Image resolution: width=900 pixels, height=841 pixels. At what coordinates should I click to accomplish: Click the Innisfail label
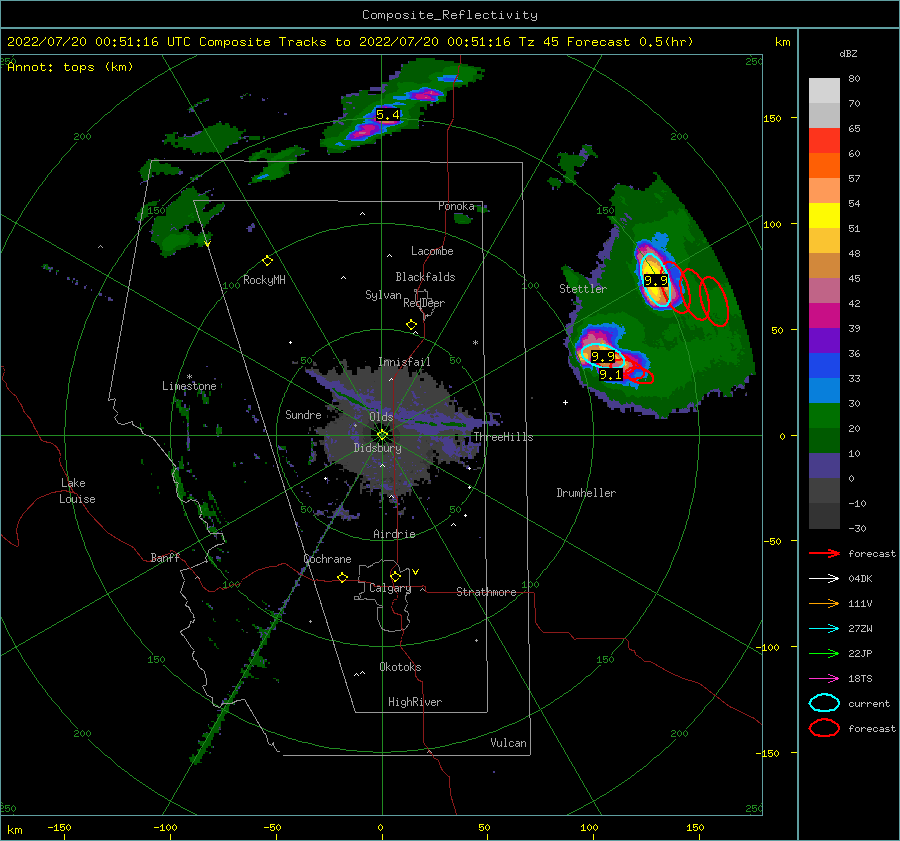[404, 362]
